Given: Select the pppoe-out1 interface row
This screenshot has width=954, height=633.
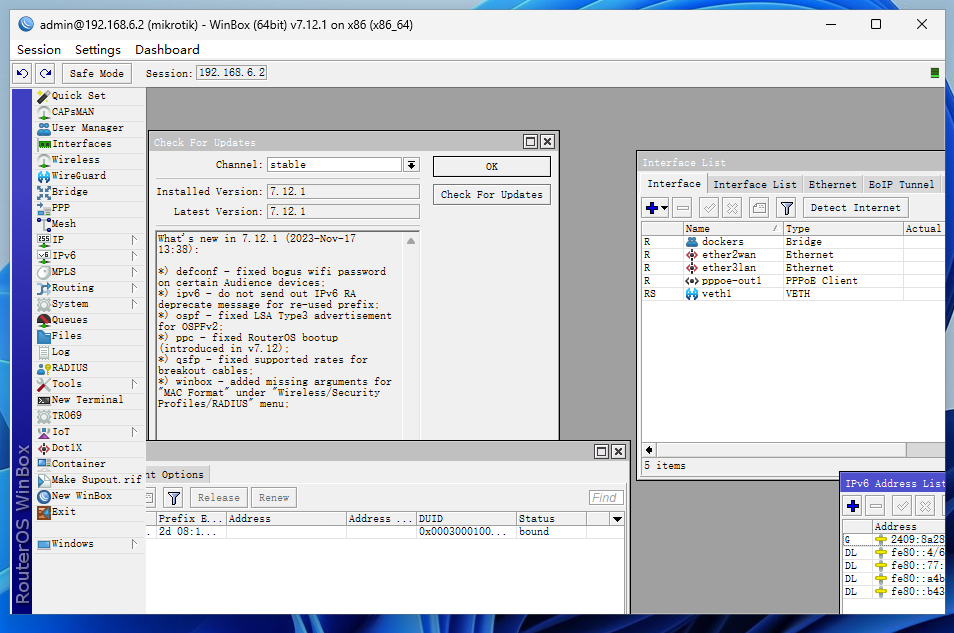Looking at the screenshot, I should [793, 281].
